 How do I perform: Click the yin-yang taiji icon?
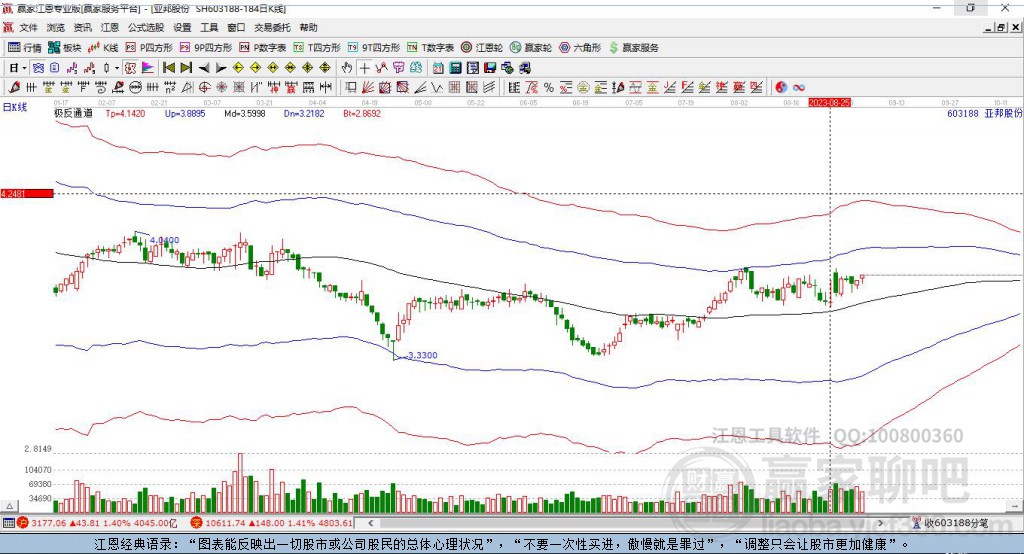point(781,87)
